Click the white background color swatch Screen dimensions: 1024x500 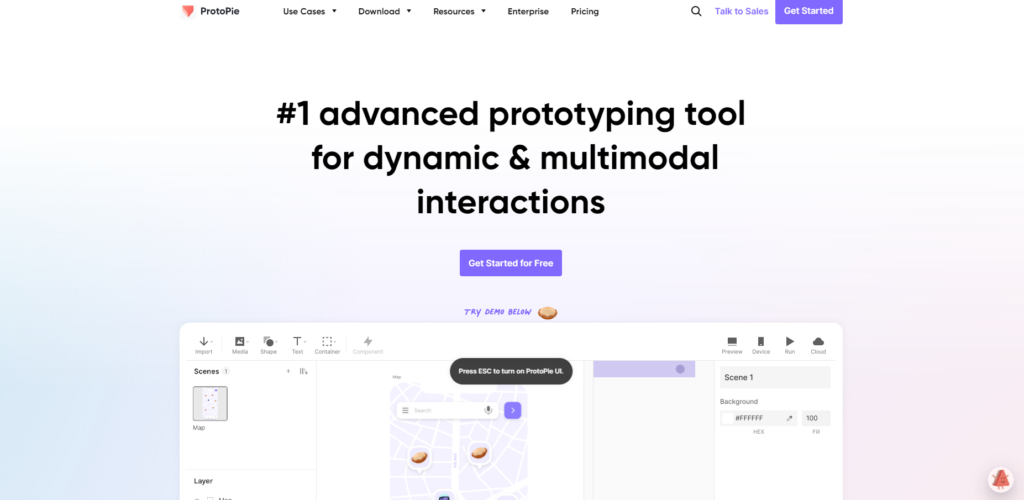click(x=728, y=418)
